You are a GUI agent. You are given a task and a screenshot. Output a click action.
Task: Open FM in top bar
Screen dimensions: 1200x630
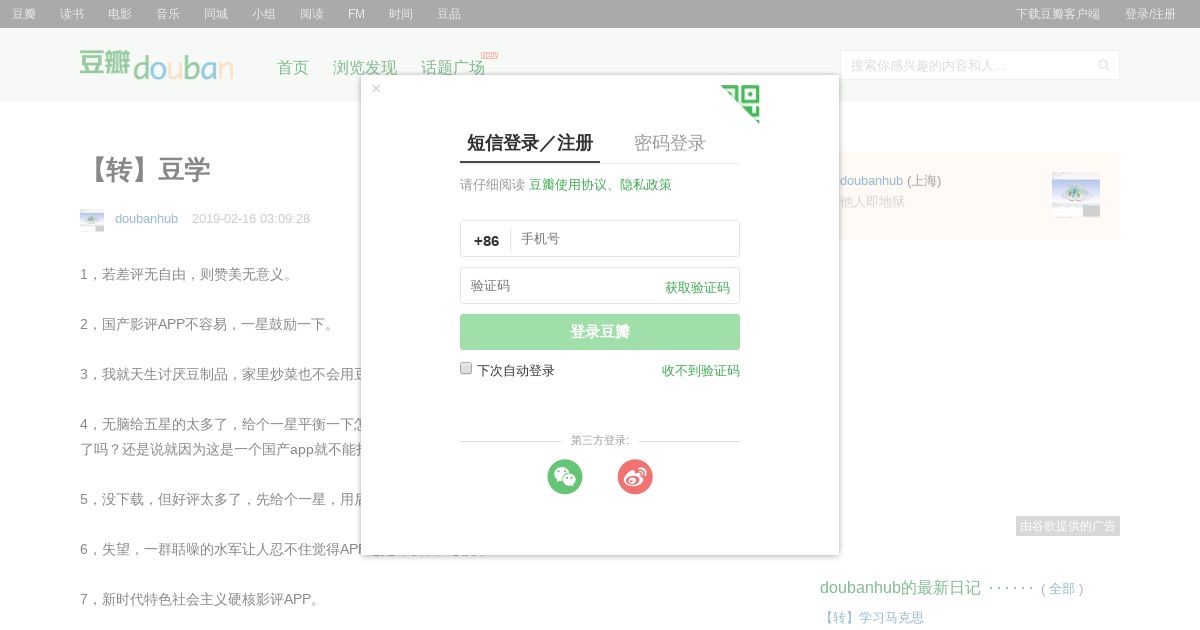coord(356,14)
